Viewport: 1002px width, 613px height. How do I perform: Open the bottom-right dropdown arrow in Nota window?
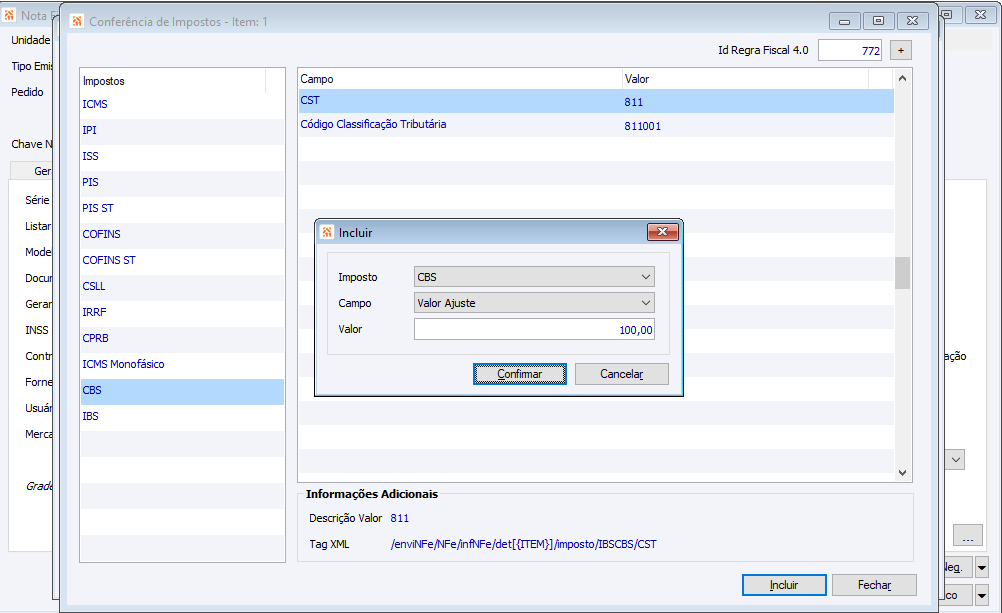[982, 596]
